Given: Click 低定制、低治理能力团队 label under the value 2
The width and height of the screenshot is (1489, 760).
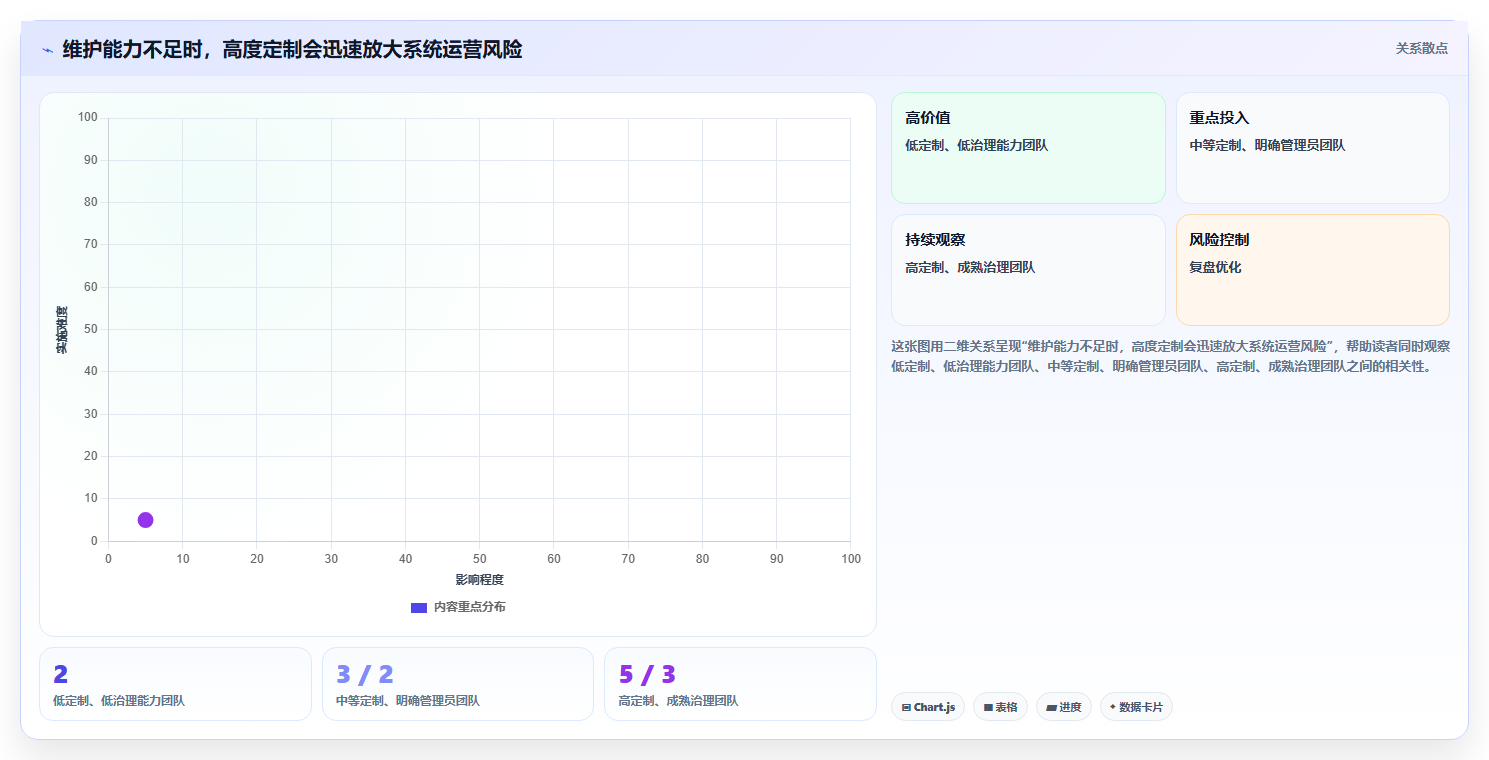Looking at the screenshot, I should click(x=119, y=701).
